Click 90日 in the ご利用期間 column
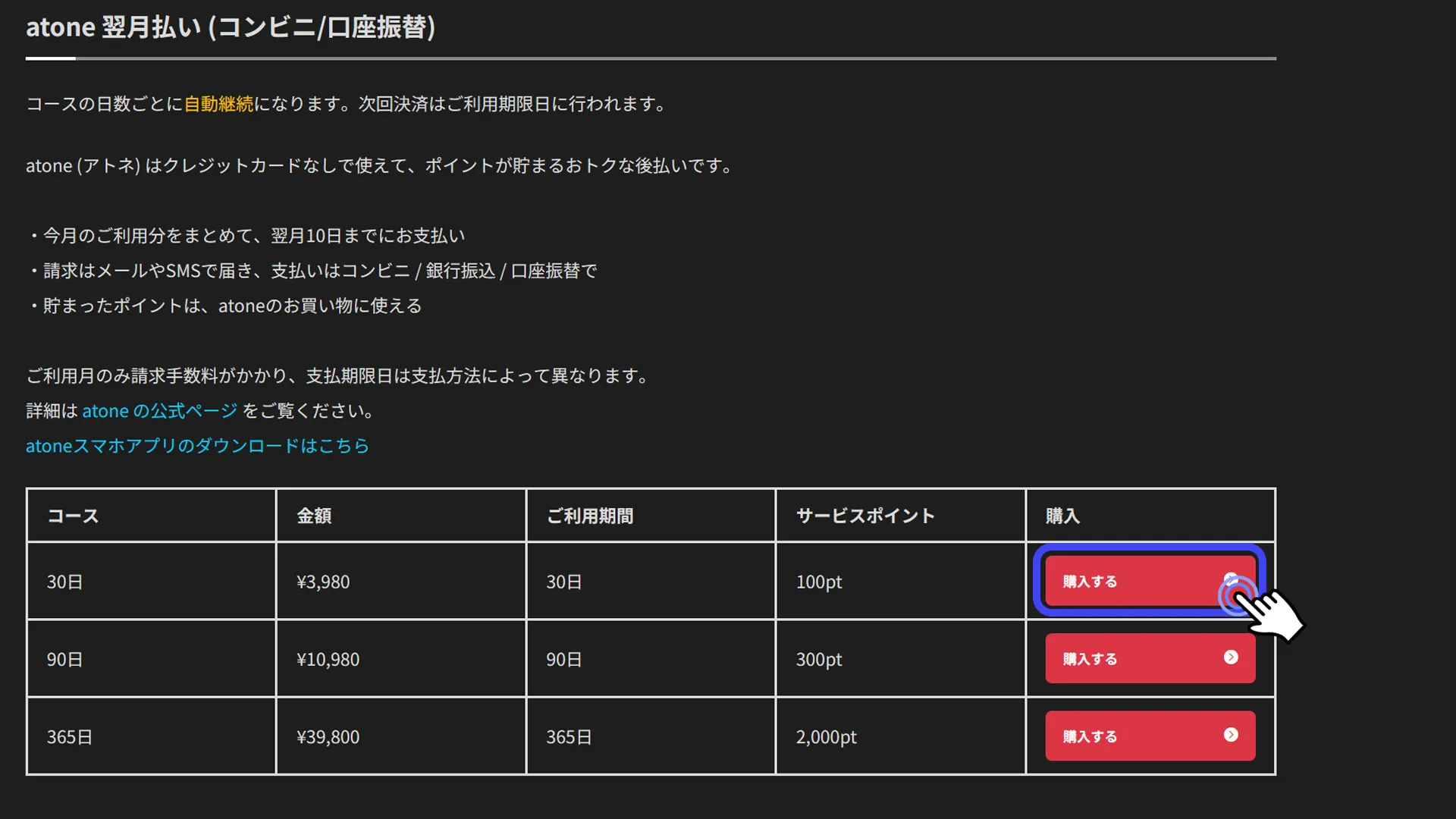 coord(564,660)
